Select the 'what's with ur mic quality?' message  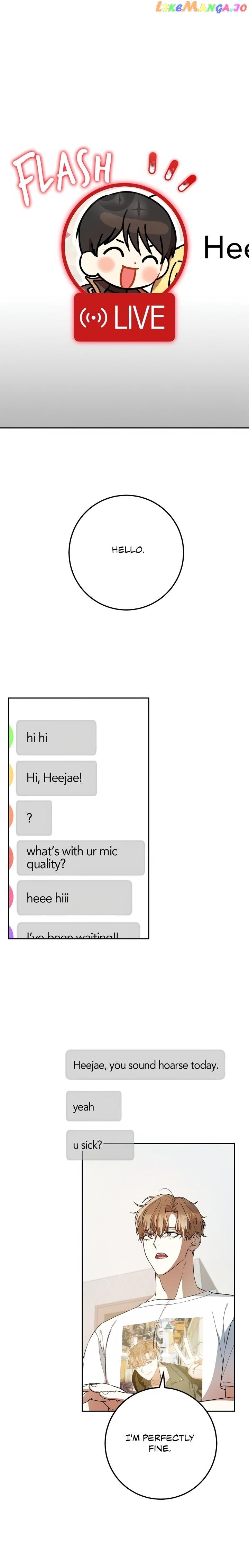coord(81,857)
